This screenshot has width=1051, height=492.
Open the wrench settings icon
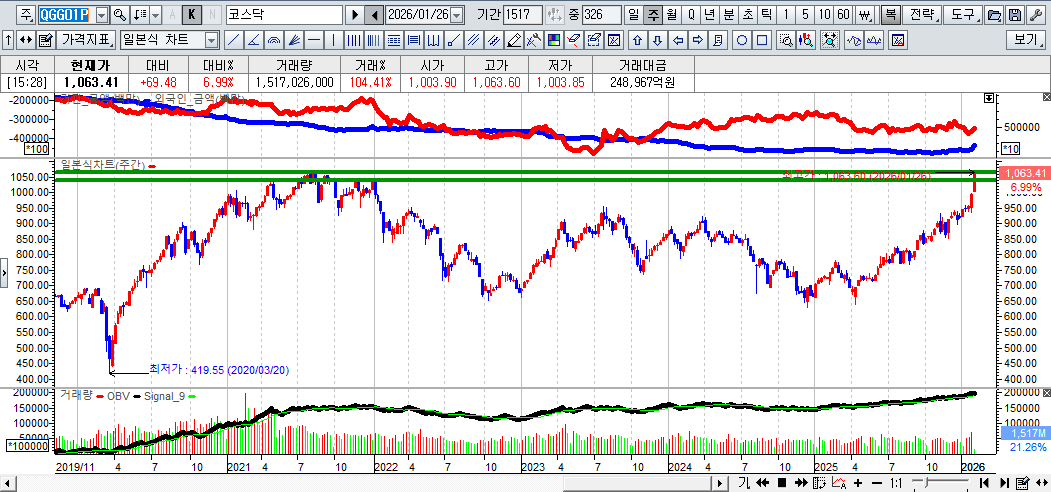click(1035, 15)
